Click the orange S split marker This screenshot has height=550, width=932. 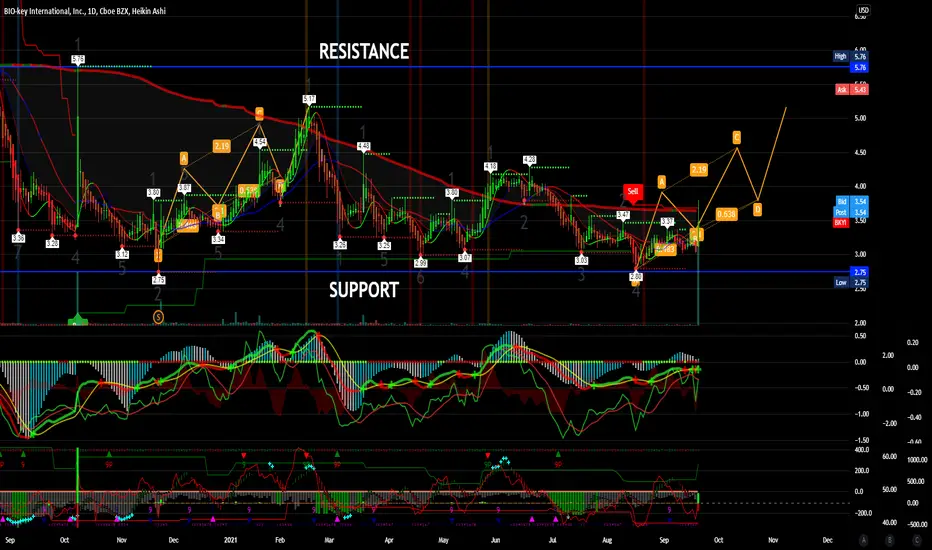tap(158, 318)
